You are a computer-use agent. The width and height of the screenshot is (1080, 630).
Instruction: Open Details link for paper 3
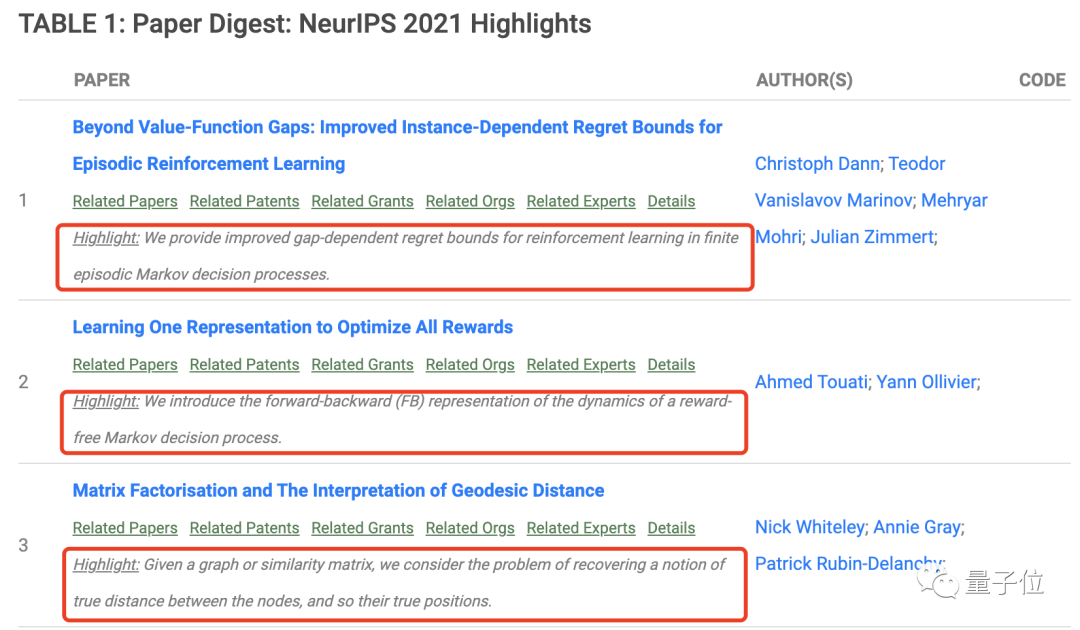point(671,528)
